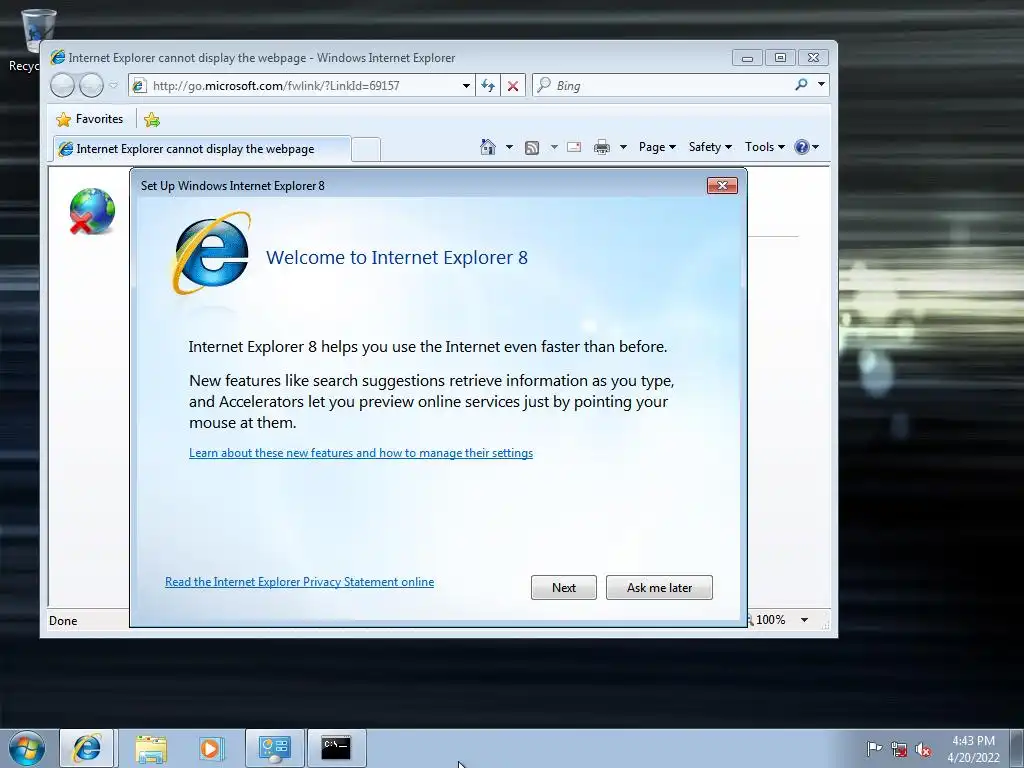Expand the Print dropdown arrow
The height and width of the screenshot is (768, 1024).
point(623,147)
